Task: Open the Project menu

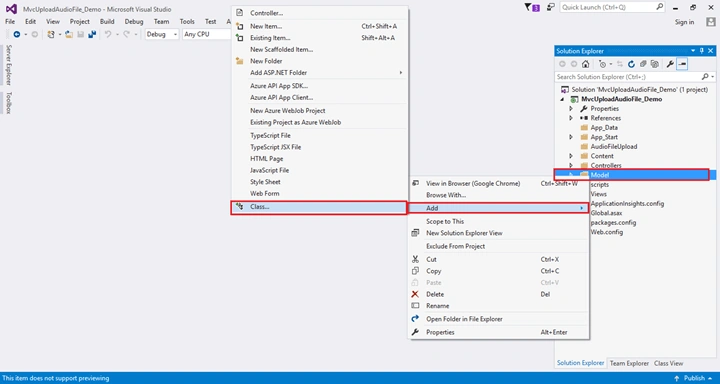Action: pos(80,22)
